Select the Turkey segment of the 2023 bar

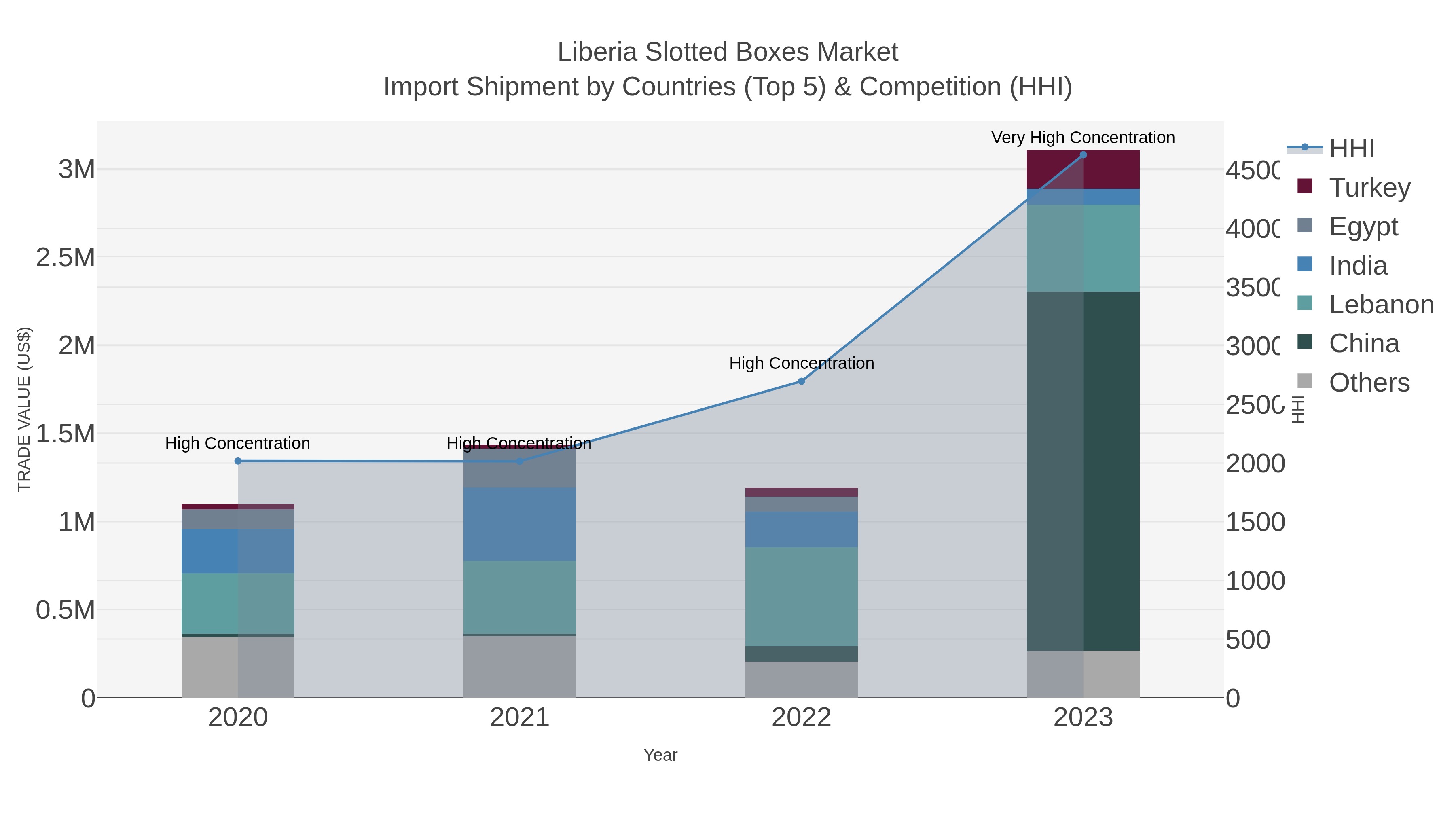[1083, 169]
